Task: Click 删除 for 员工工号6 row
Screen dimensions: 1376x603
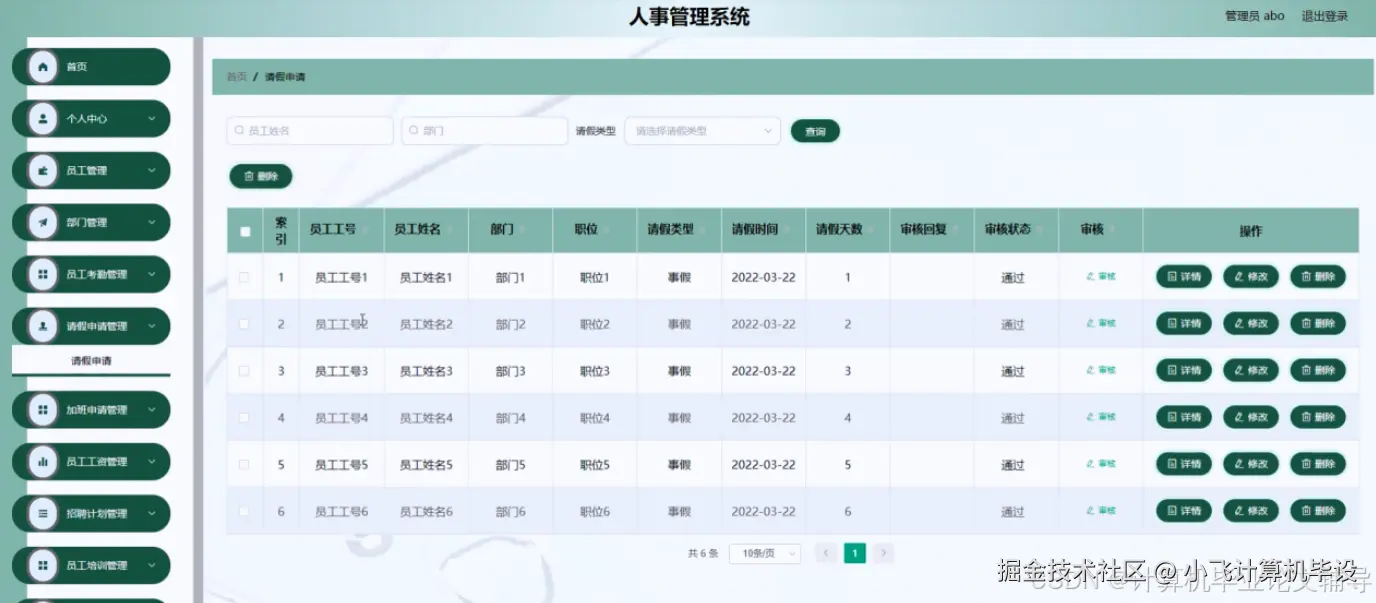Action: 1318,511
